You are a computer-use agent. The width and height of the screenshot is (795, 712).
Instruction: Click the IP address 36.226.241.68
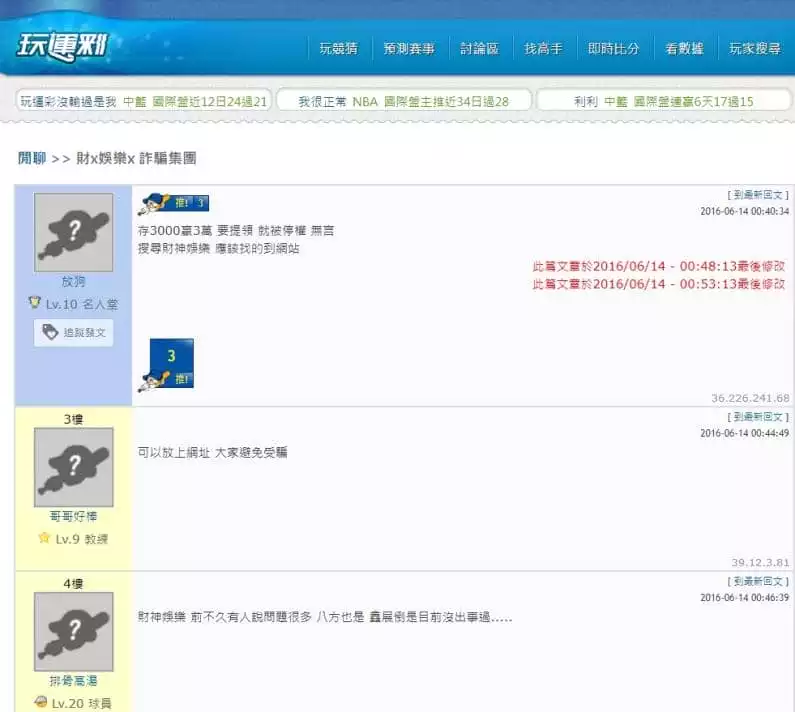pos(750,398)
